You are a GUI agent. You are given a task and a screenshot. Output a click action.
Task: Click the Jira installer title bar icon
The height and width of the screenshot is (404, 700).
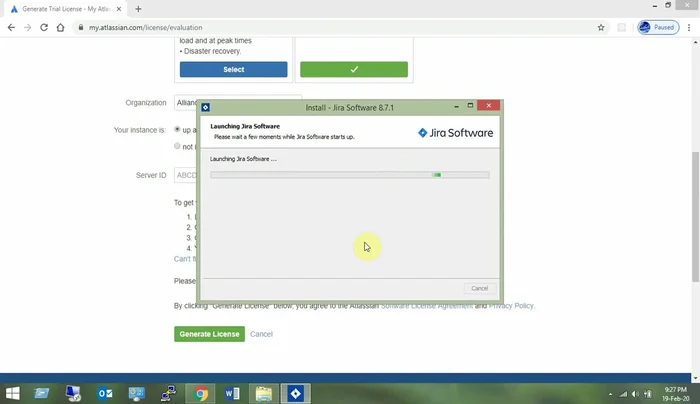pos(205,107)
